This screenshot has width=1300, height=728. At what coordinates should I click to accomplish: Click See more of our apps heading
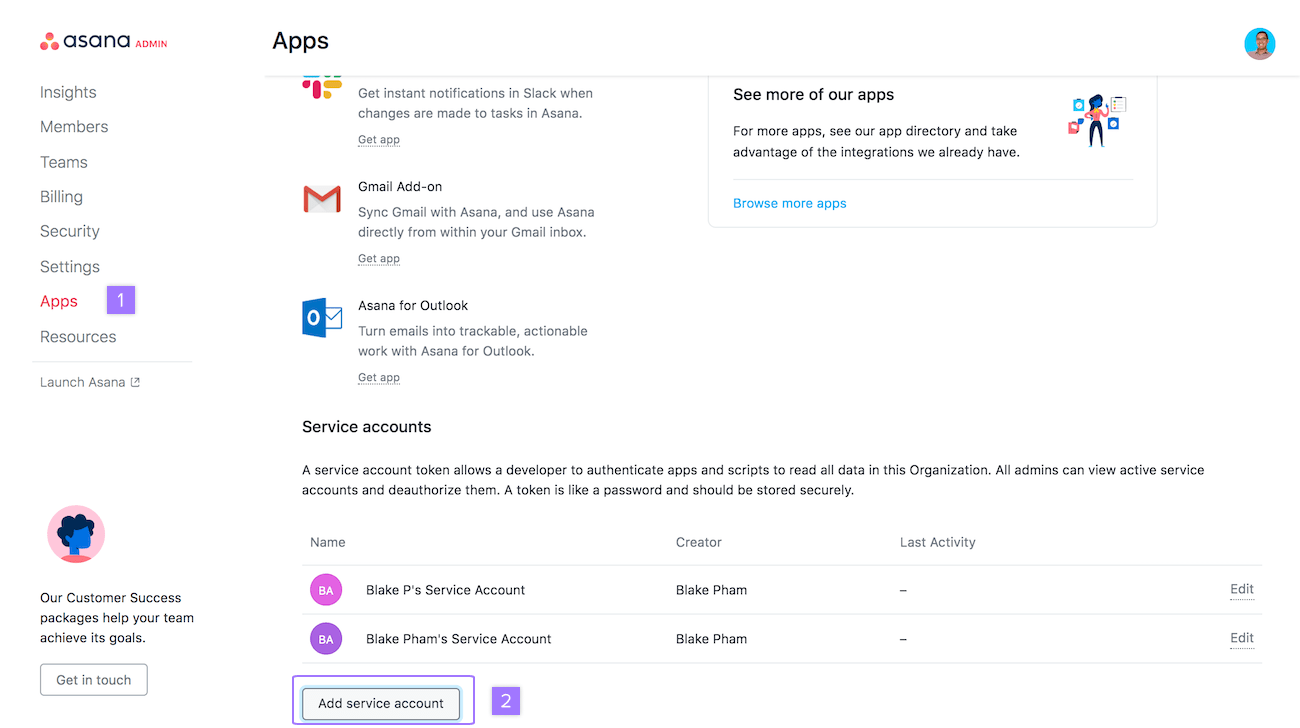(x=814, y=95)
